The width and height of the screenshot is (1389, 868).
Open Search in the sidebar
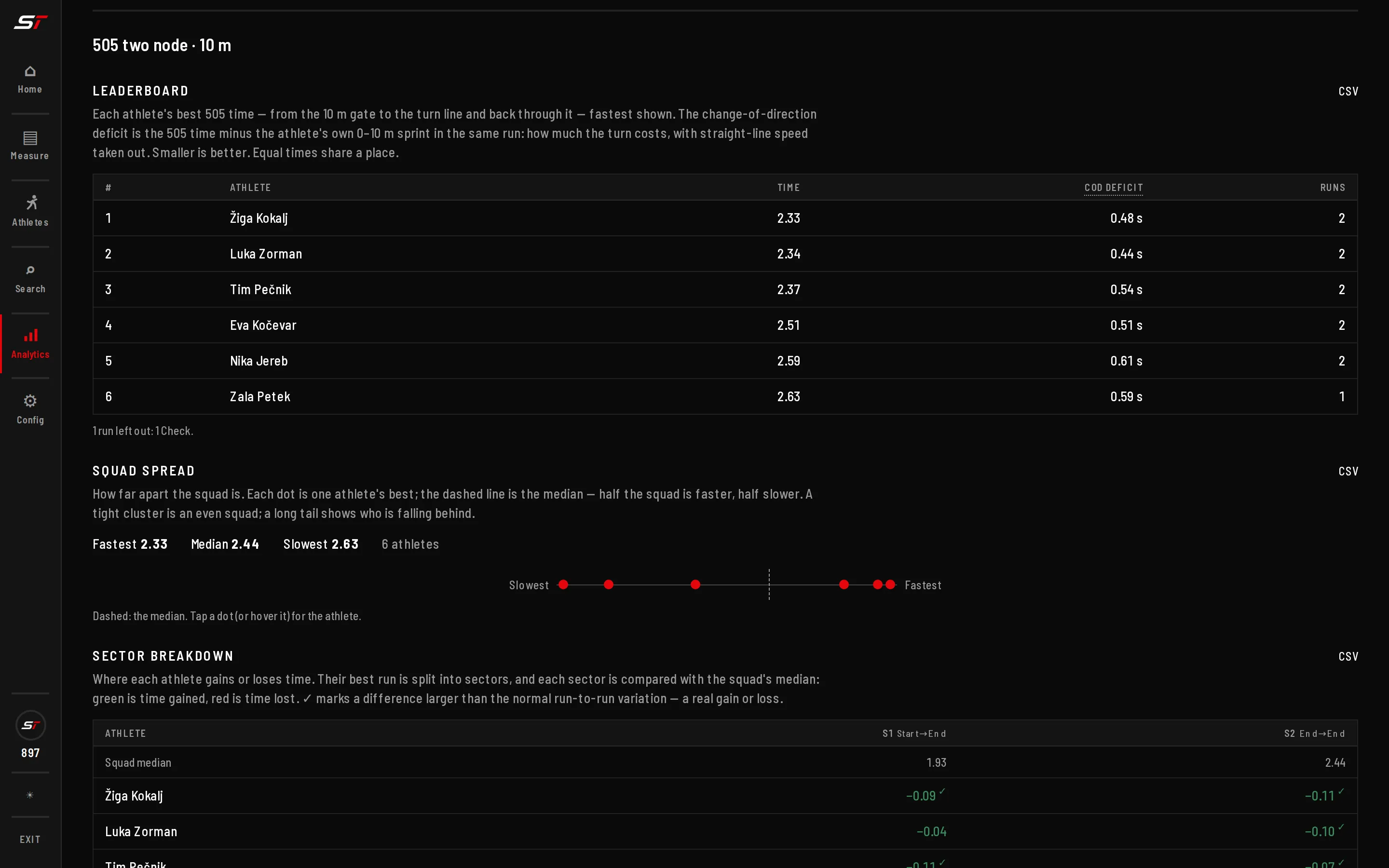pyautogui.click(x=30, y=279)
